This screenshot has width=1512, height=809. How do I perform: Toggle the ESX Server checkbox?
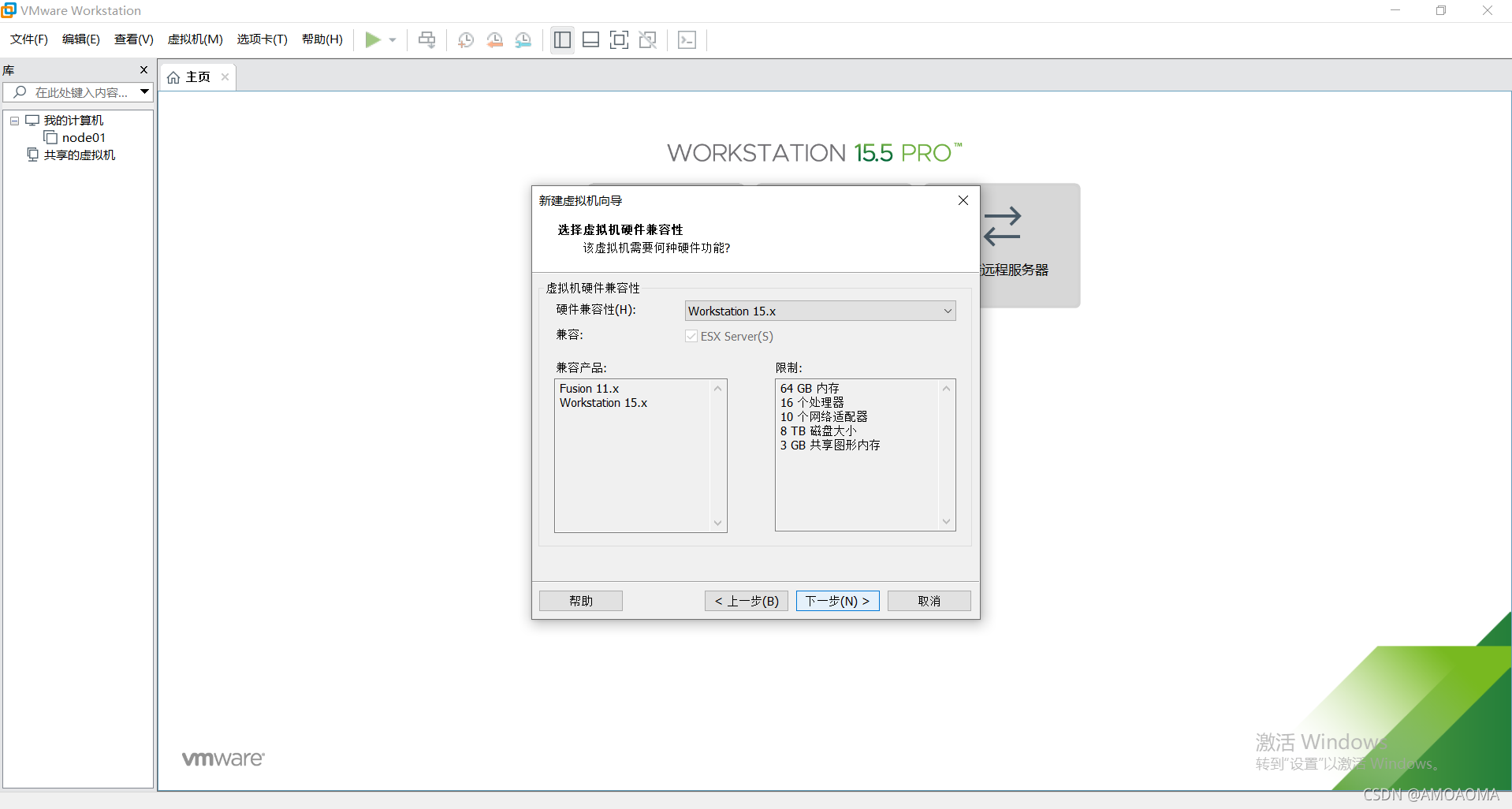[691, 336]
